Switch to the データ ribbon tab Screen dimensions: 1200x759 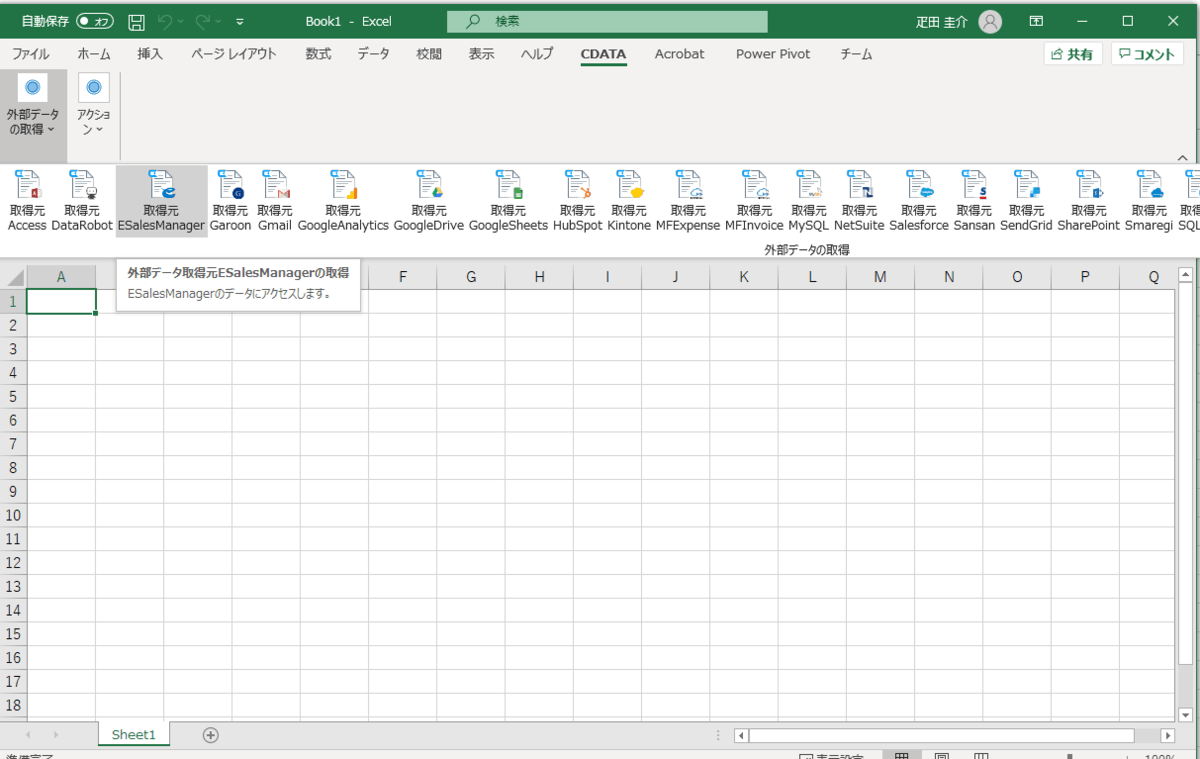(373, 54)
